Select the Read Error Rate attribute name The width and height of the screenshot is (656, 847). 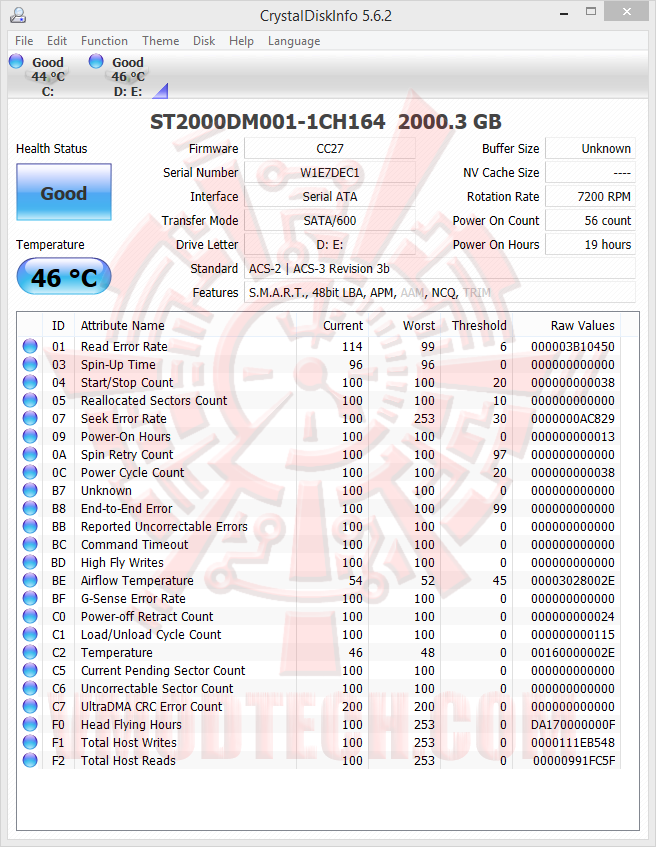click(124, 347)
